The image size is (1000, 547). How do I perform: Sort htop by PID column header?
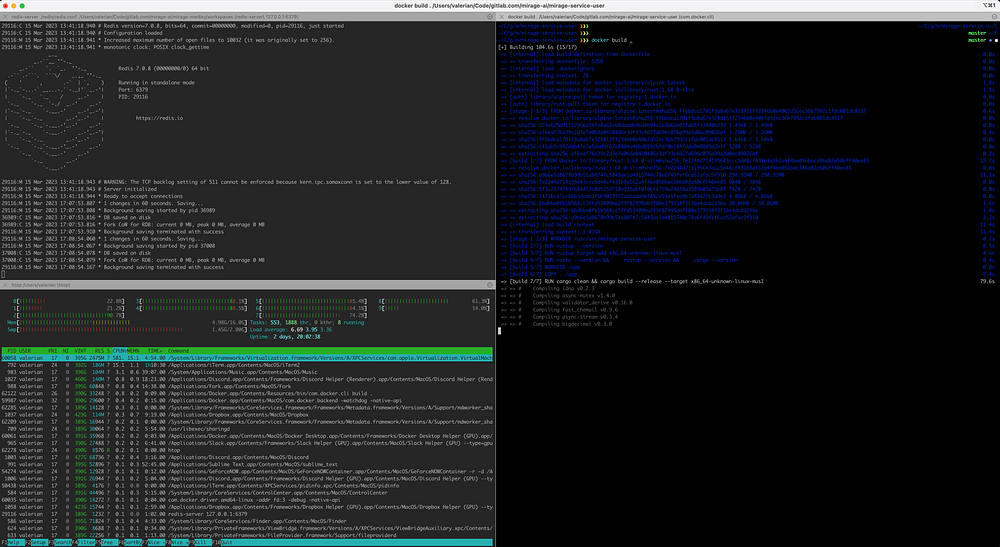(x=12, y=351)
